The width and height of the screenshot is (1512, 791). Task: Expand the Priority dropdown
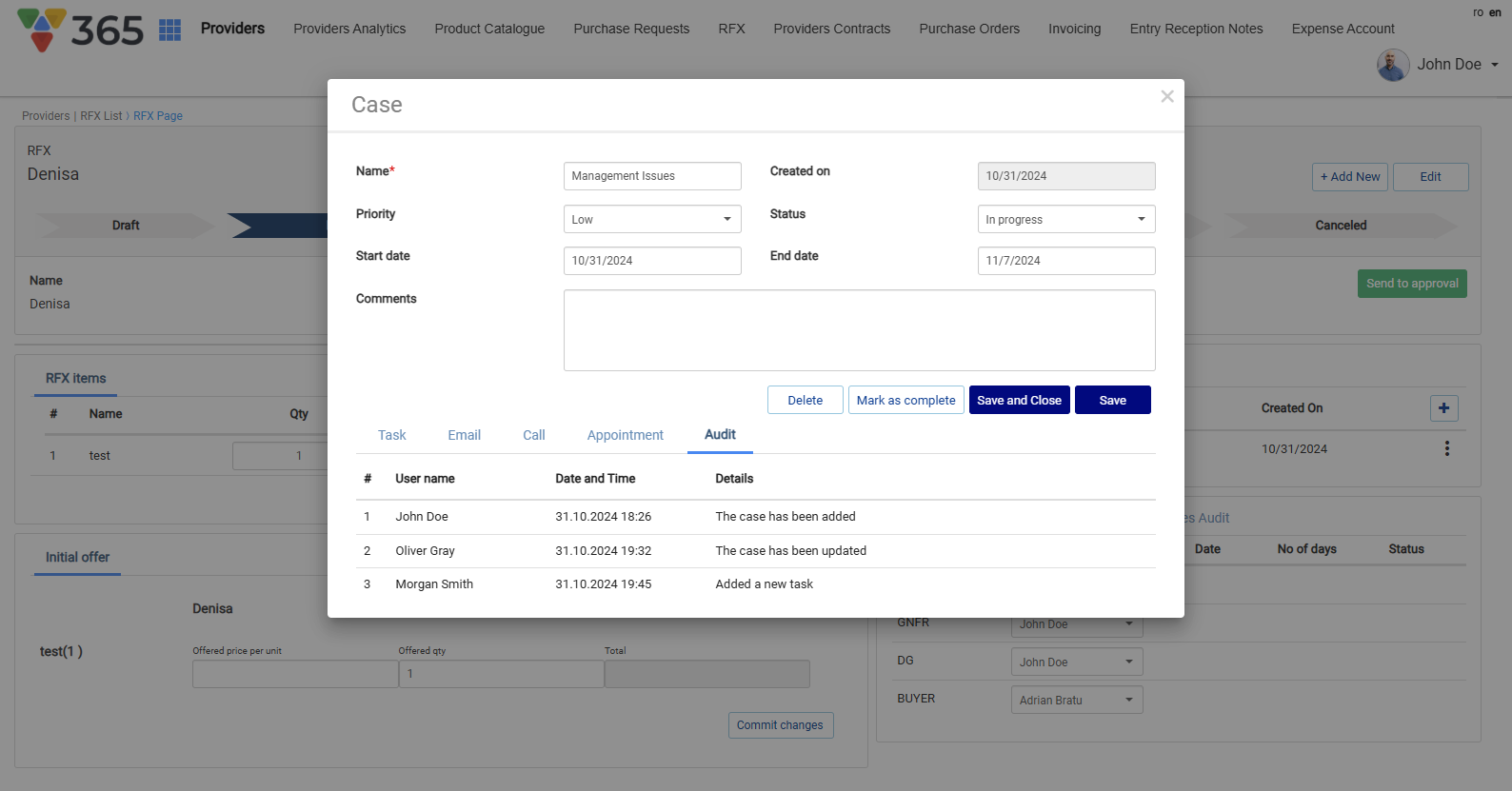(652, 219)
